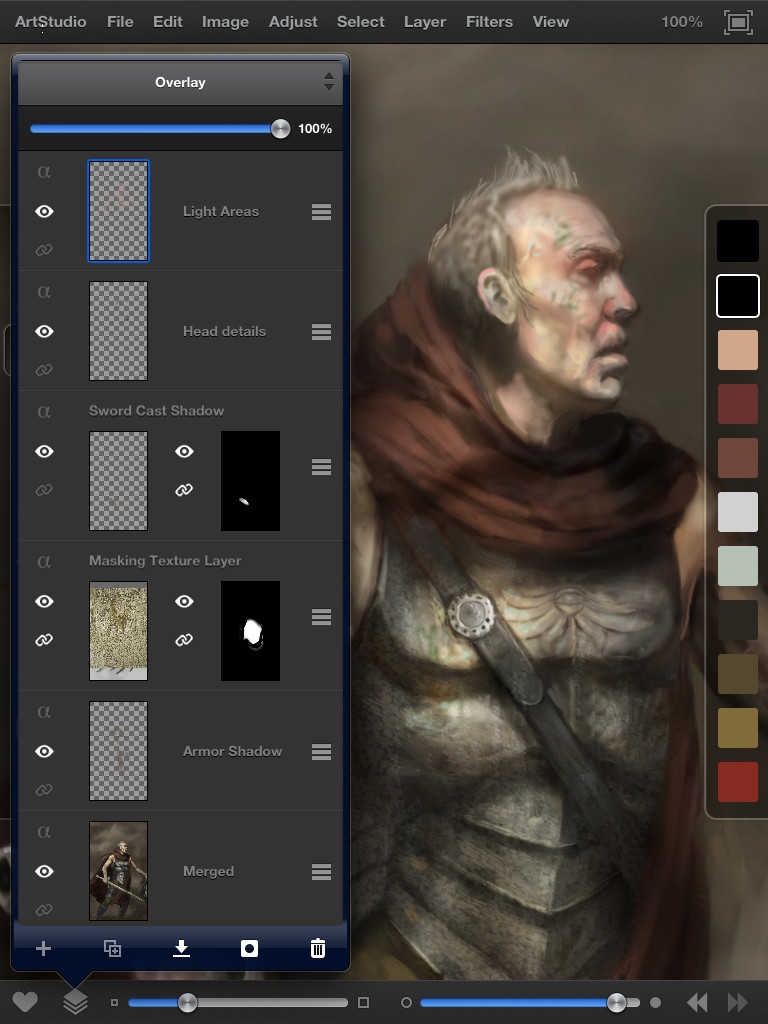
Task: Toggle link on Masking Texture Layer mask
Action: coord(184,639)
